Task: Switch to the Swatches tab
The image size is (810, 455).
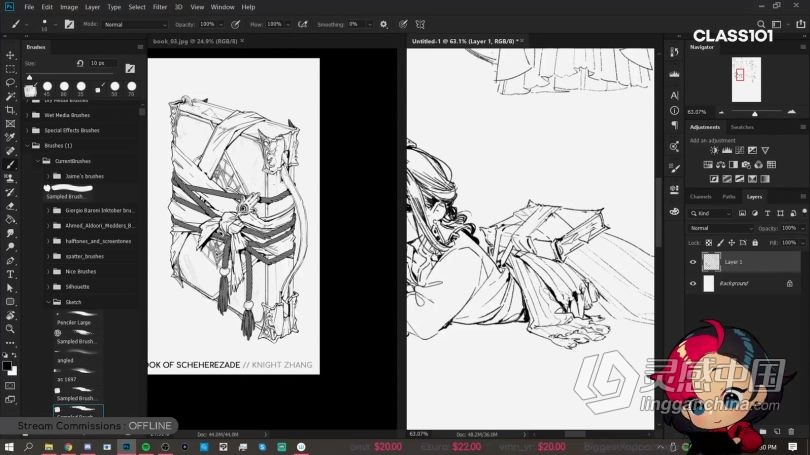Action: (x=742, y=127)
